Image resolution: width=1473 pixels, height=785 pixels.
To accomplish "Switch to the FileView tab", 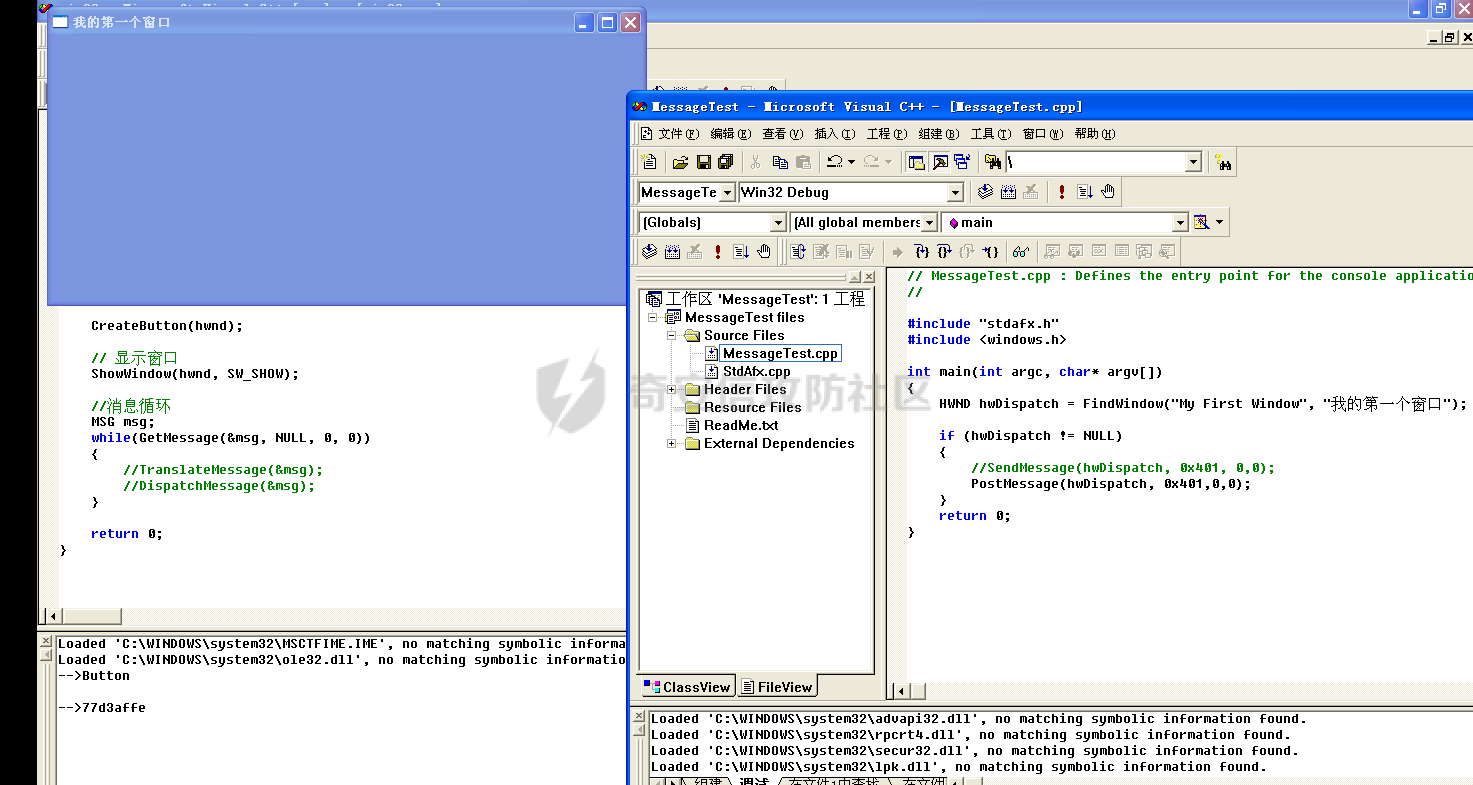I will click(x=777, y=687).
